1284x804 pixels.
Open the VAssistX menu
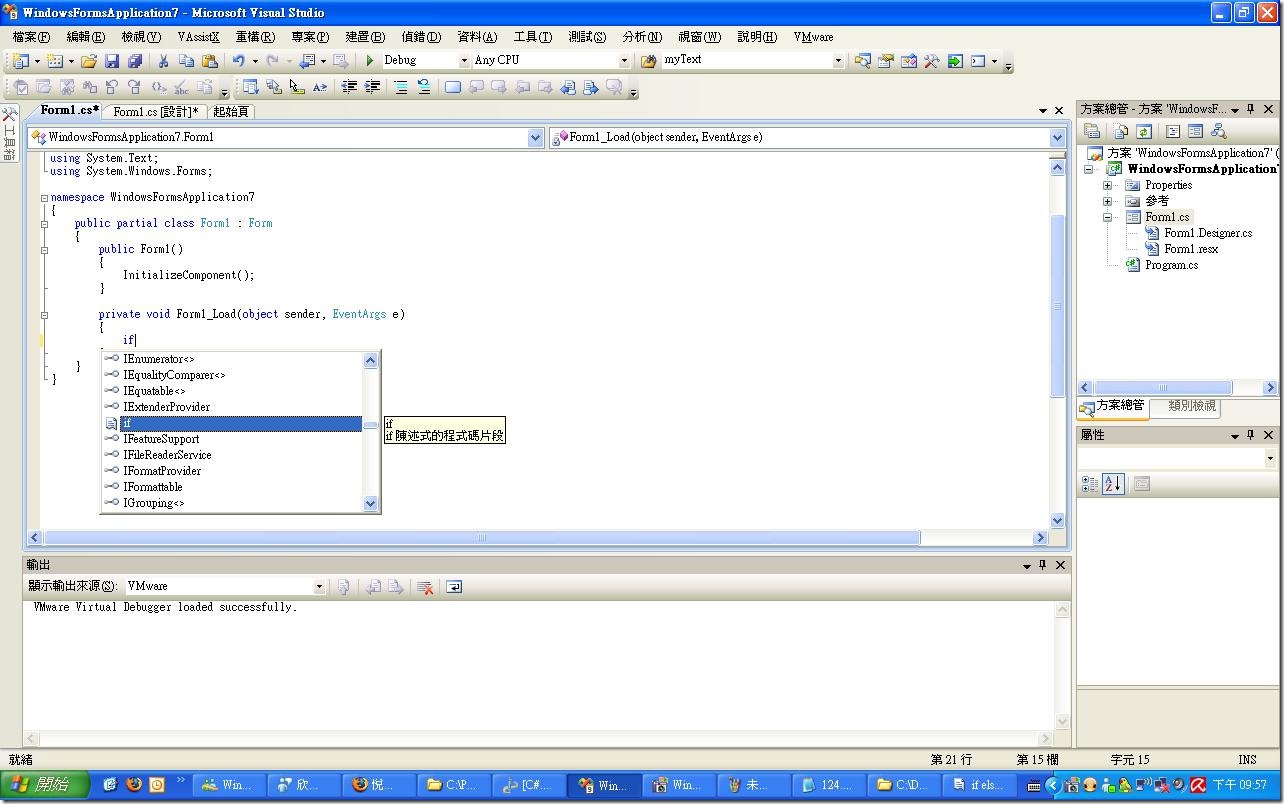click(x=198, y=37)
